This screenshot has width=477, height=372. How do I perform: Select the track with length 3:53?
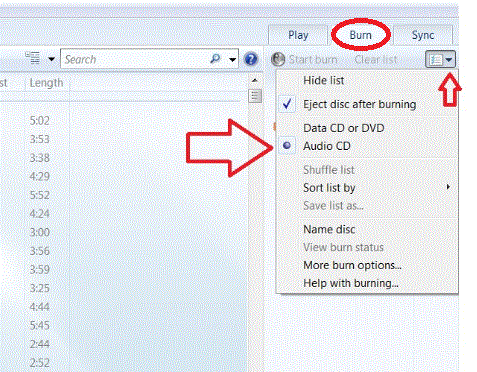coord(39,139)
